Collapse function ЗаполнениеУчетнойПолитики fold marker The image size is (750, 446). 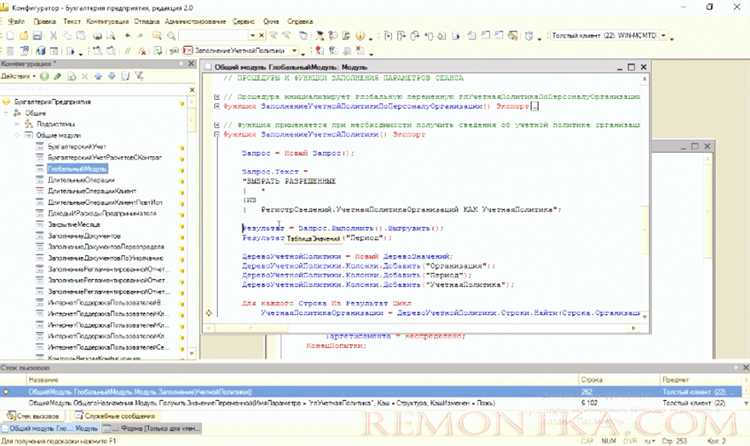[x=217, y=134]
